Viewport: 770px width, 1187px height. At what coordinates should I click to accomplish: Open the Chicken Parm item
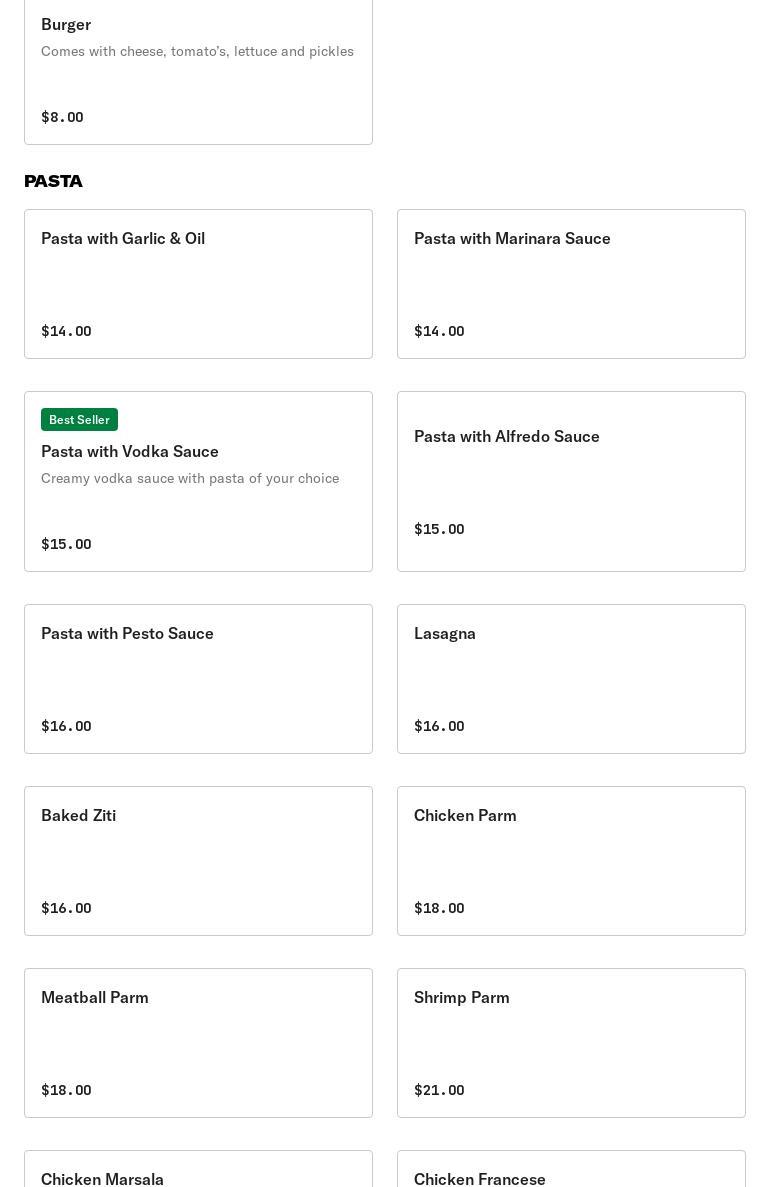point(571,861)
